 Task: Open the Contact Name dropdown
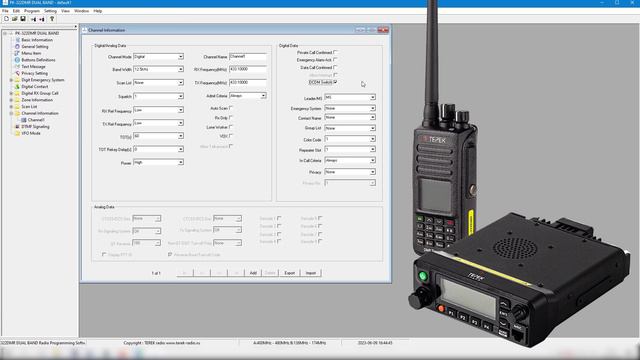point(373,118)
